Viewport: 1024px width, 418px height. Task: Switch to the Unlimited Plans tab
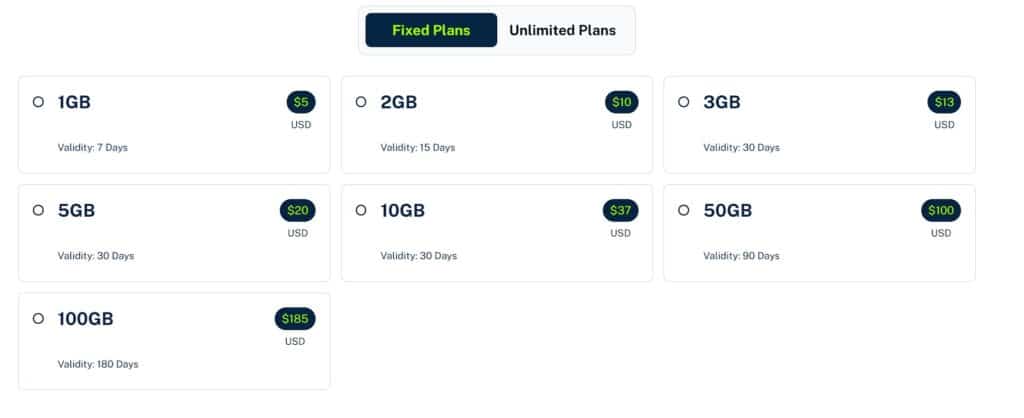562,30
